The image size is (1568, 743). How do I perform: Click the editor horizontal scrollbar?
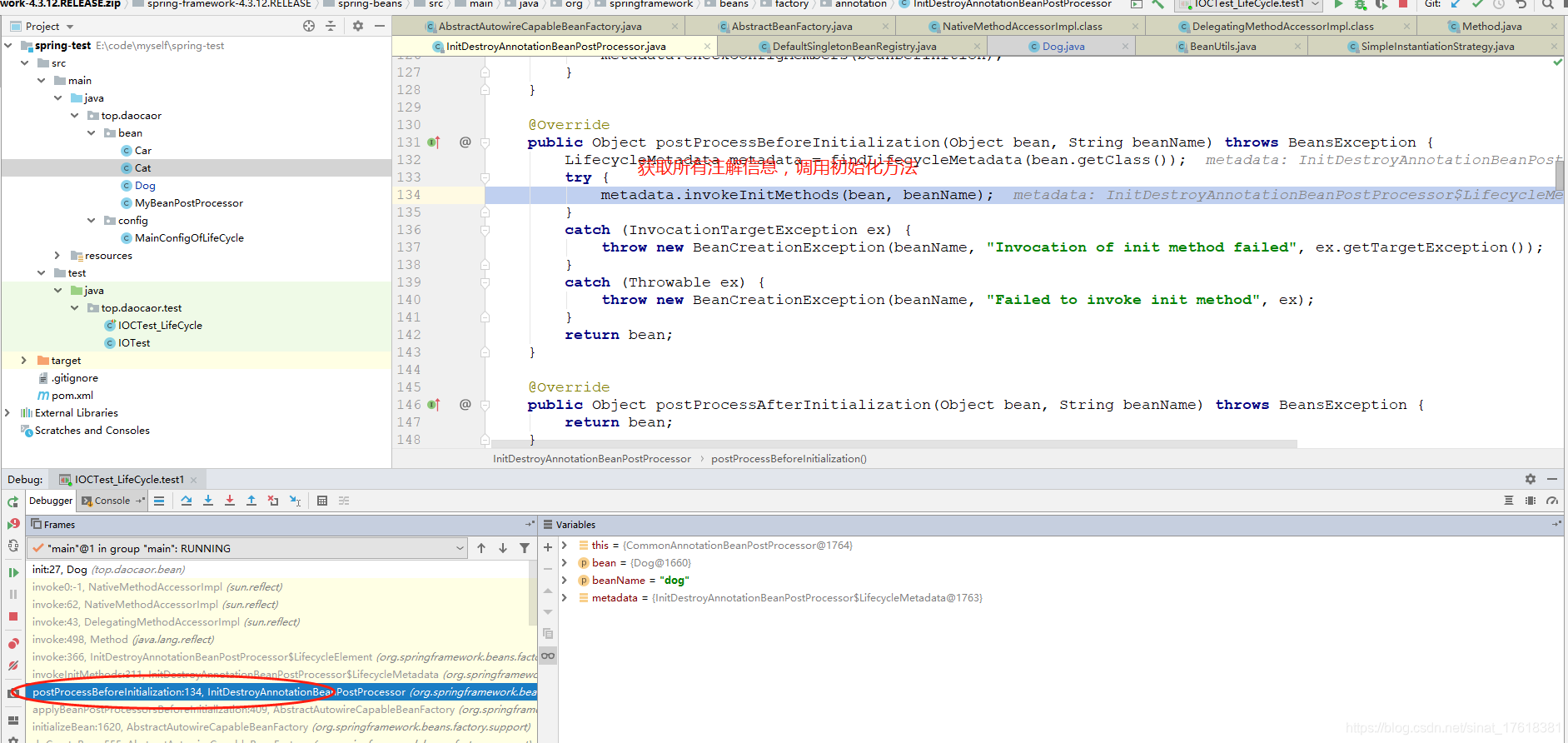[x=894, y=444]
